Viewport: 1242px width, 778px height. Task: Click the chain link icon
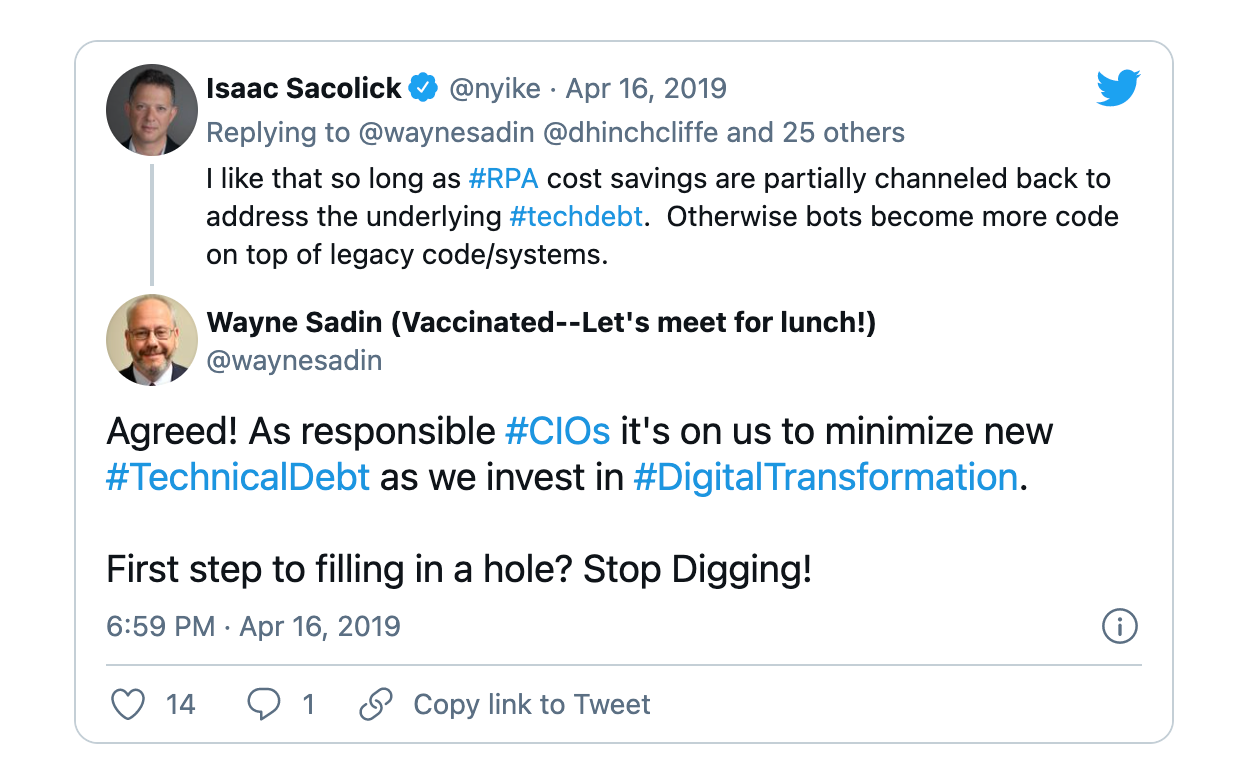click(x=375, y=705)
